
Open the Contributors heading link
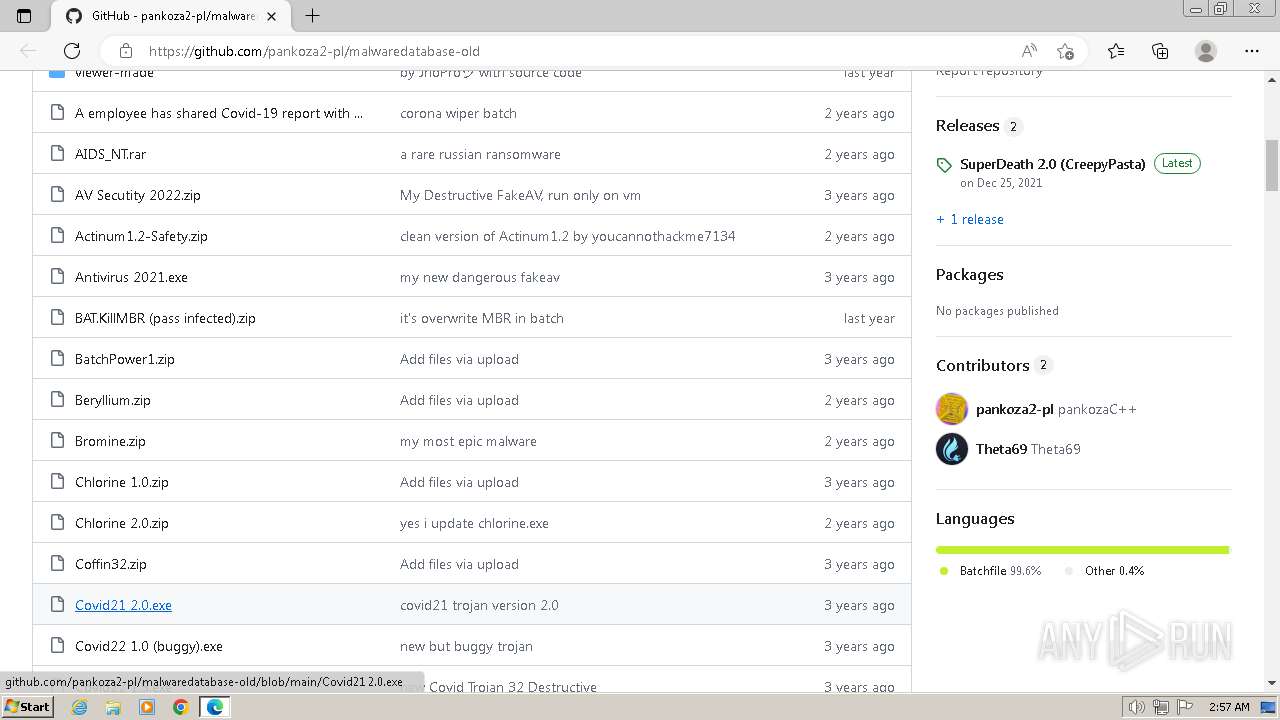pyautogui.click(x=982, y=366)
